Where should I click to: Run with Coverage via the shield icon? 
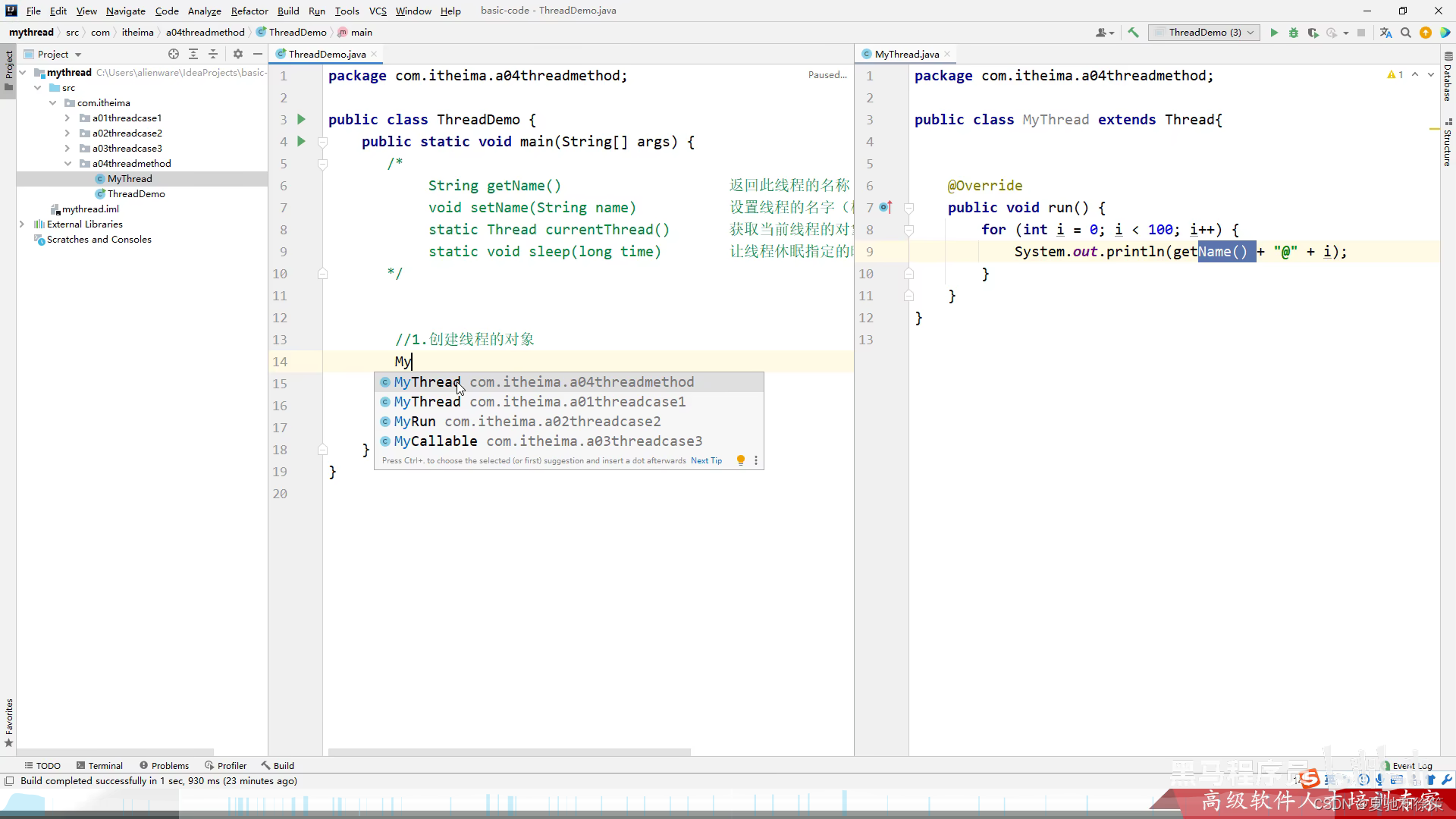point(1313,33)
